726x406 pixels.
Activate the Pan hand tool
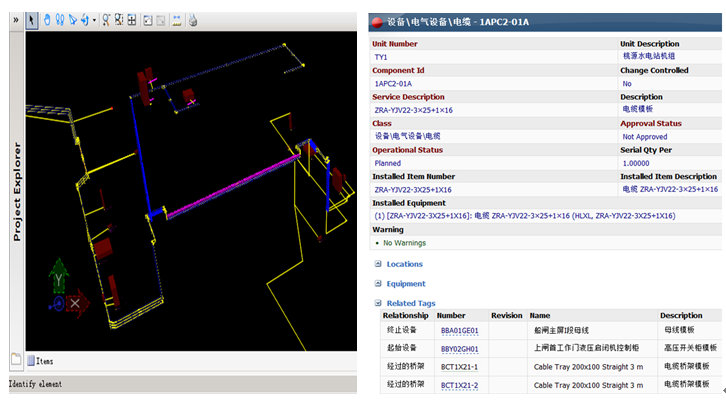(x=47, y=19)
